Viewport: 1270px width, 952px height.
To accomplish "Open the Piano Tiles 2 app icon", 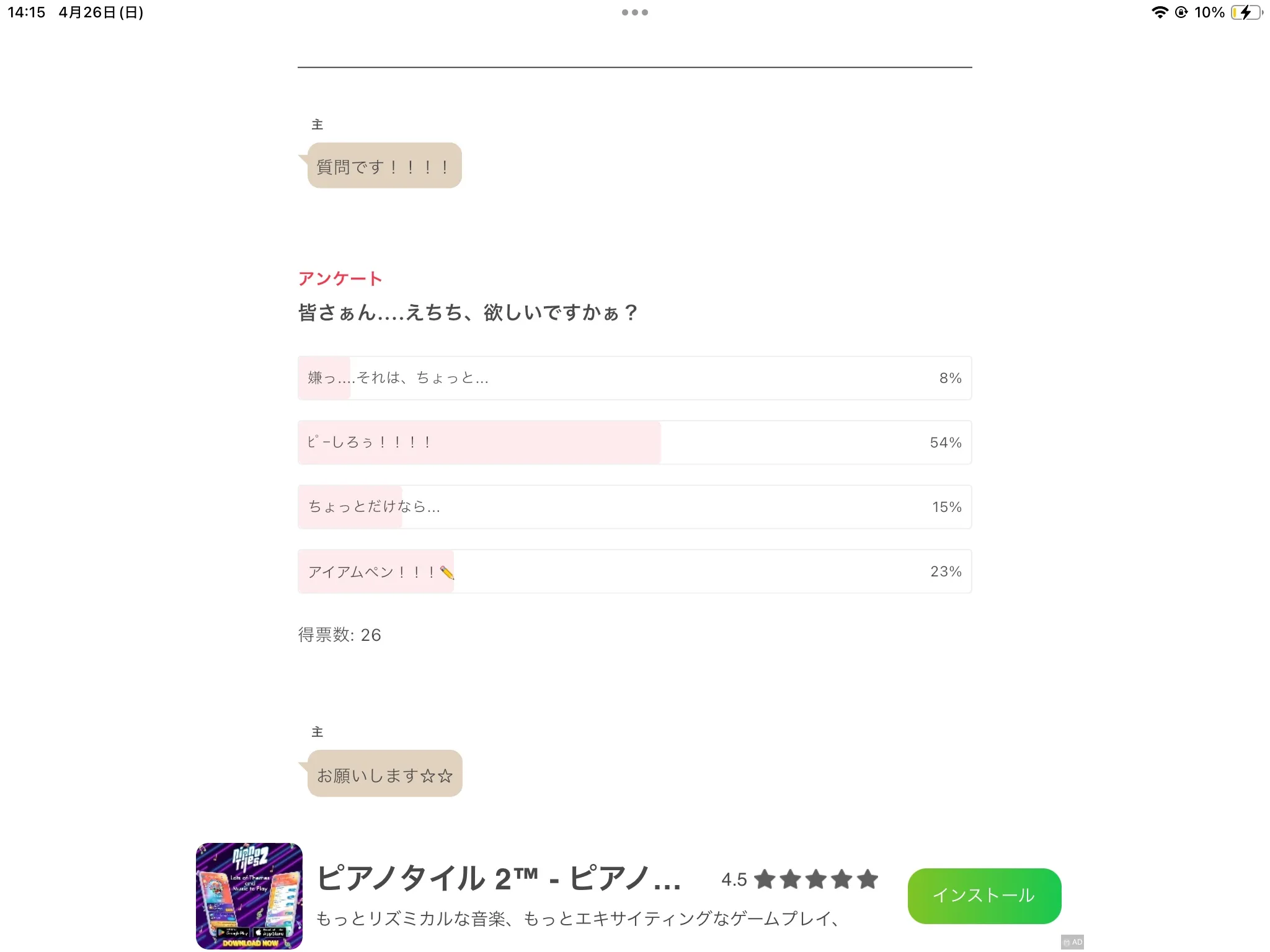I will pyautogui.click(x=249, y=896).
